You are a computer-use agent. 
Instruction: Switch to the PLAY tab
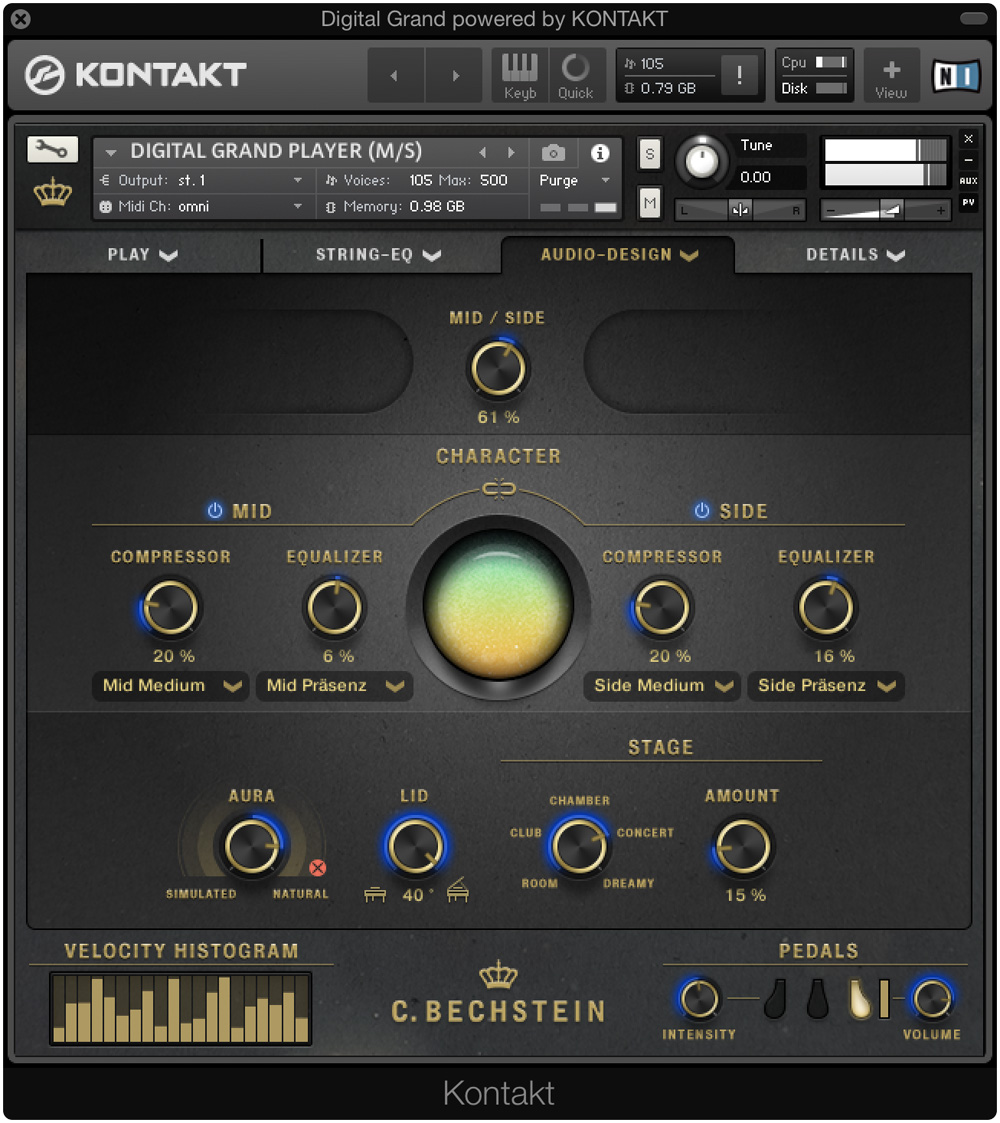143,255
